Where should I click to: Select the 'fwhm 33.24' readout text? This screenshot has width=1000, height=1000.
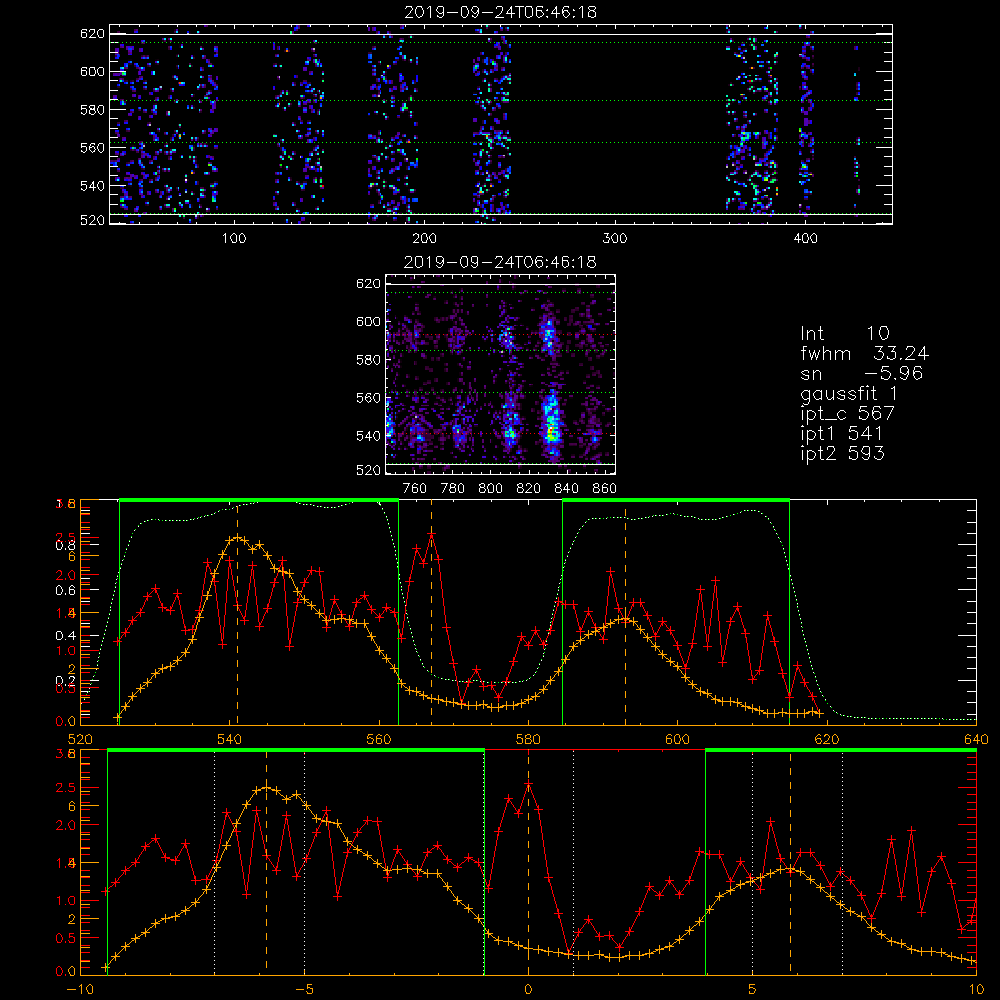pyautogui.click(x=864, y=353)
